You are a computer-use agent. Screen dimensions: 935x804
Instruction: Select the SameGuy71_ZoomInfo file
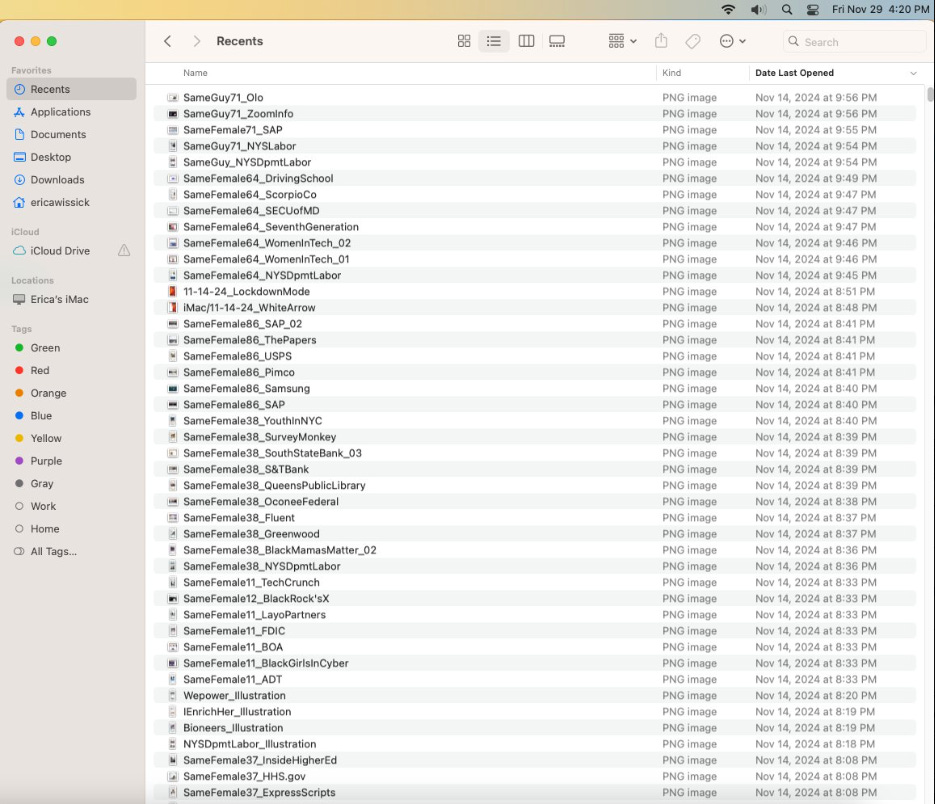point(535,113)
